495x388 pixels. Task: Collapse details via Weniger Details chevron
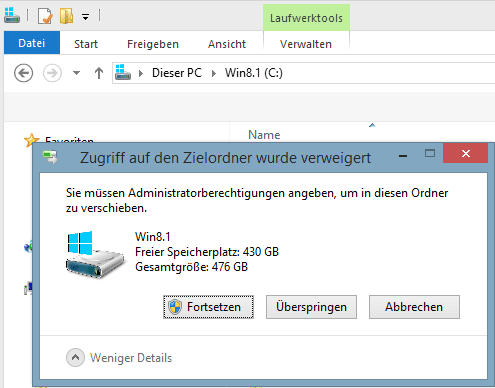click(x=75, y=358)
